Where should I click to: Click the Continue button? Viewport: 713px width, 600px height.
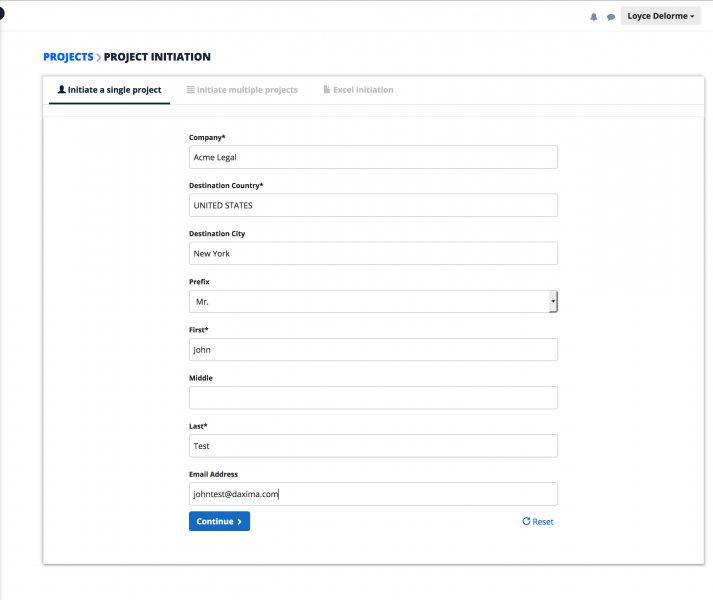pos(219,521)
